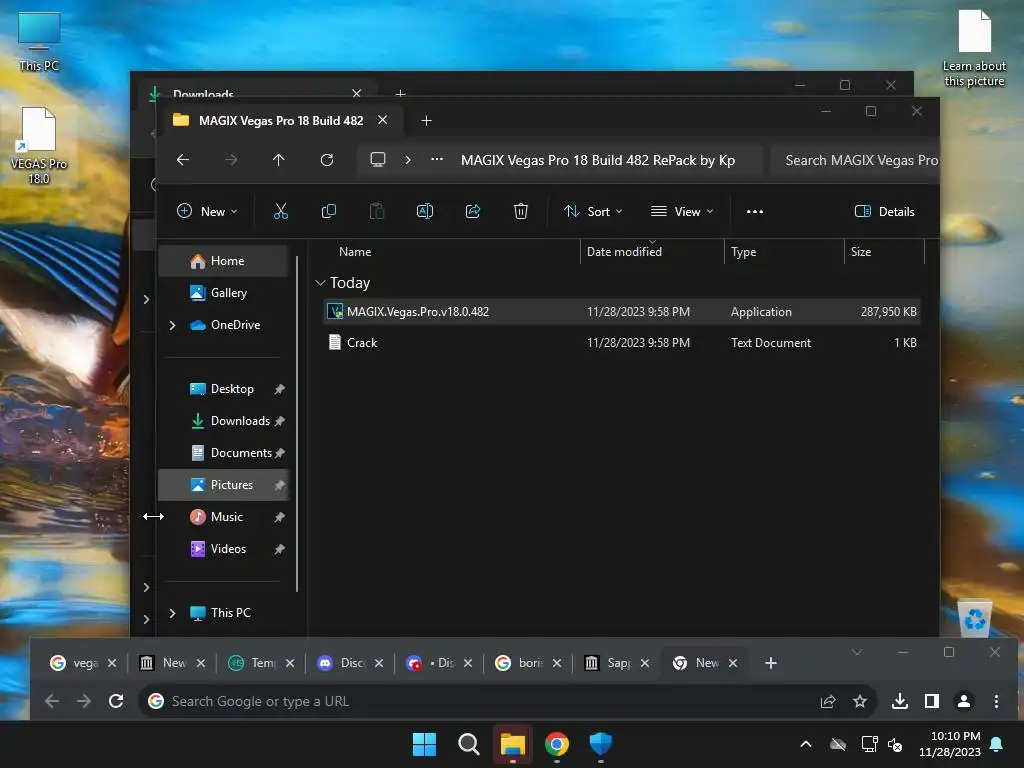1024x768 pixels.
Task: Click the Paste clipboard icon in Explorer toolbar
Action: click(377, 211)
